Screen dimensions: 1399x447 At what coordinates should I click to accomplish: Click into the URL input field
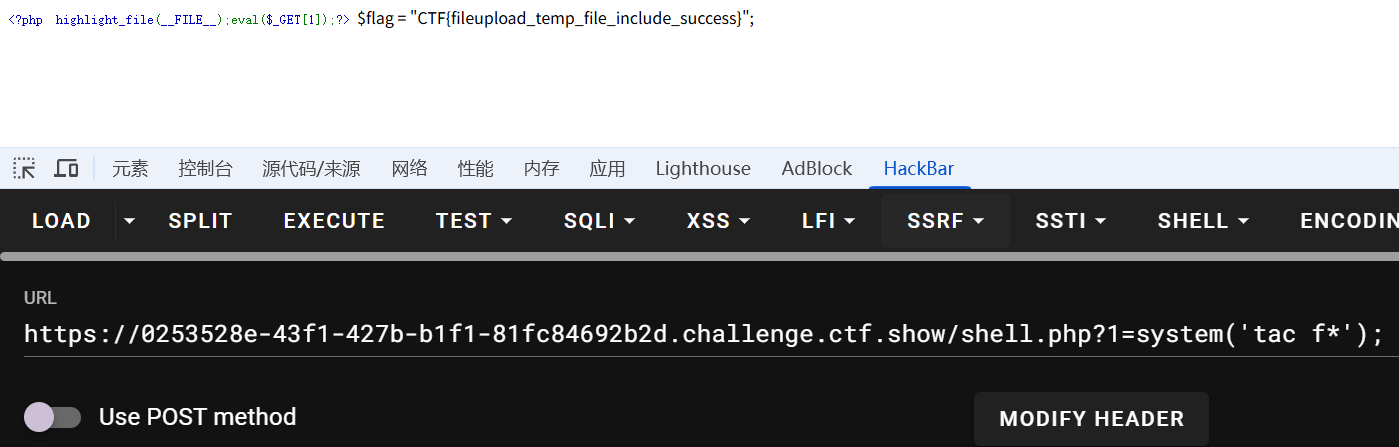tap(700, 334)
